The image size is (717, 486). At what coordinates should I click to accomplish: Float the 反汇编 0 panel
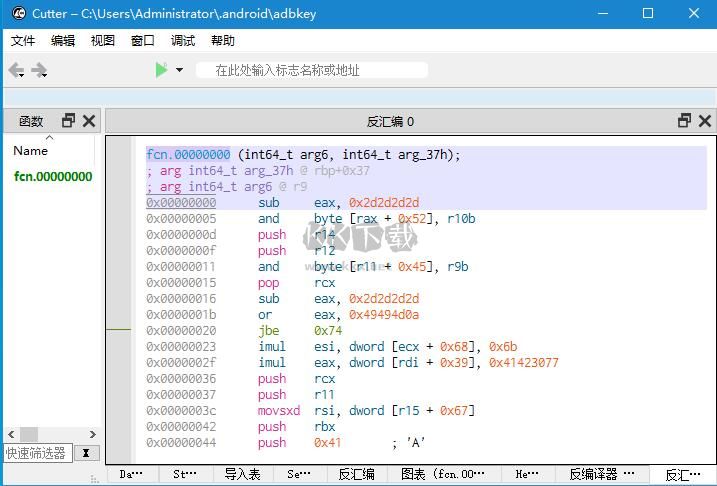point(684,121)
